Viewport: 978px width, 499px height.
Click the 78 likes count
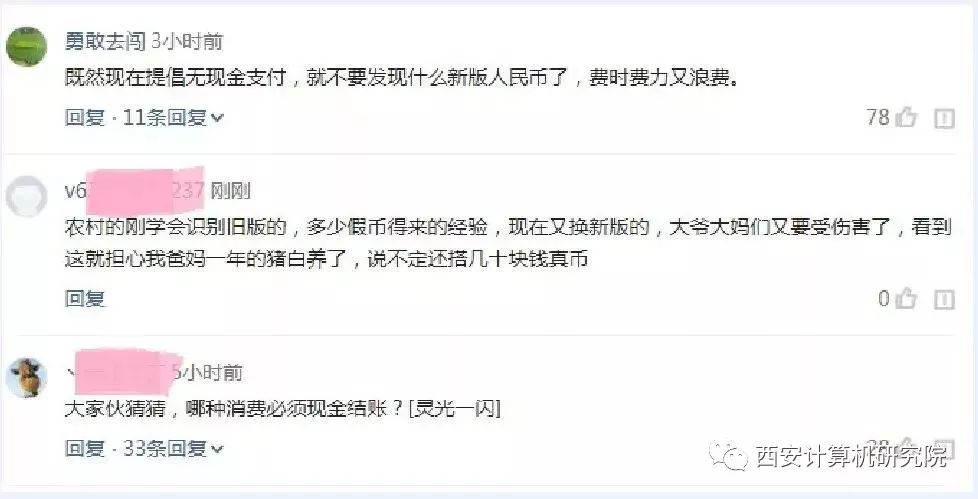tap(878, 117)
